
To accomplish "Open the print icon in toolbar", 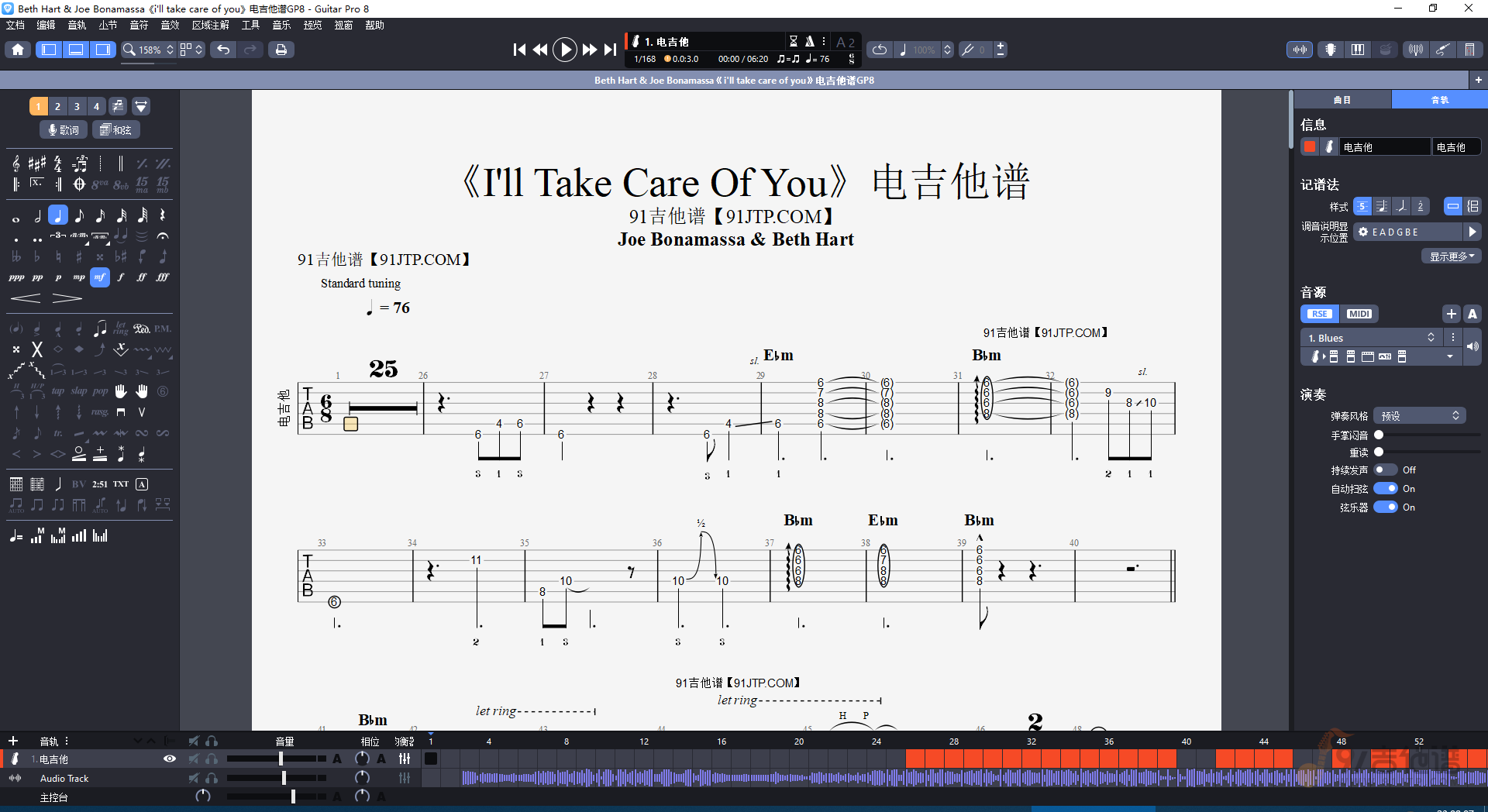I will pos(281,50).
